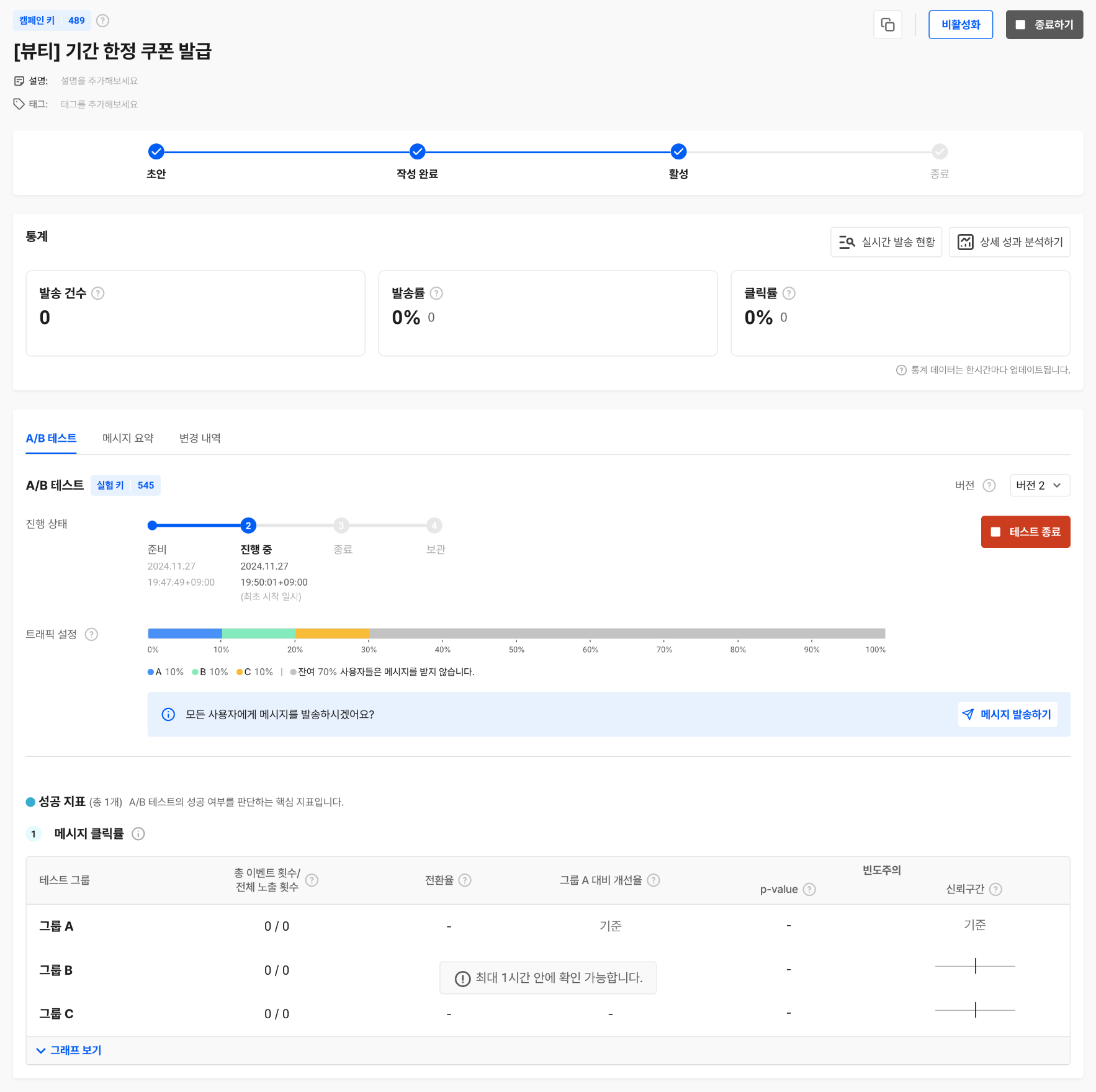Click the description note icon beside 설명
The width and height of the screenshot is (1096, 1092).
[19, 81]
